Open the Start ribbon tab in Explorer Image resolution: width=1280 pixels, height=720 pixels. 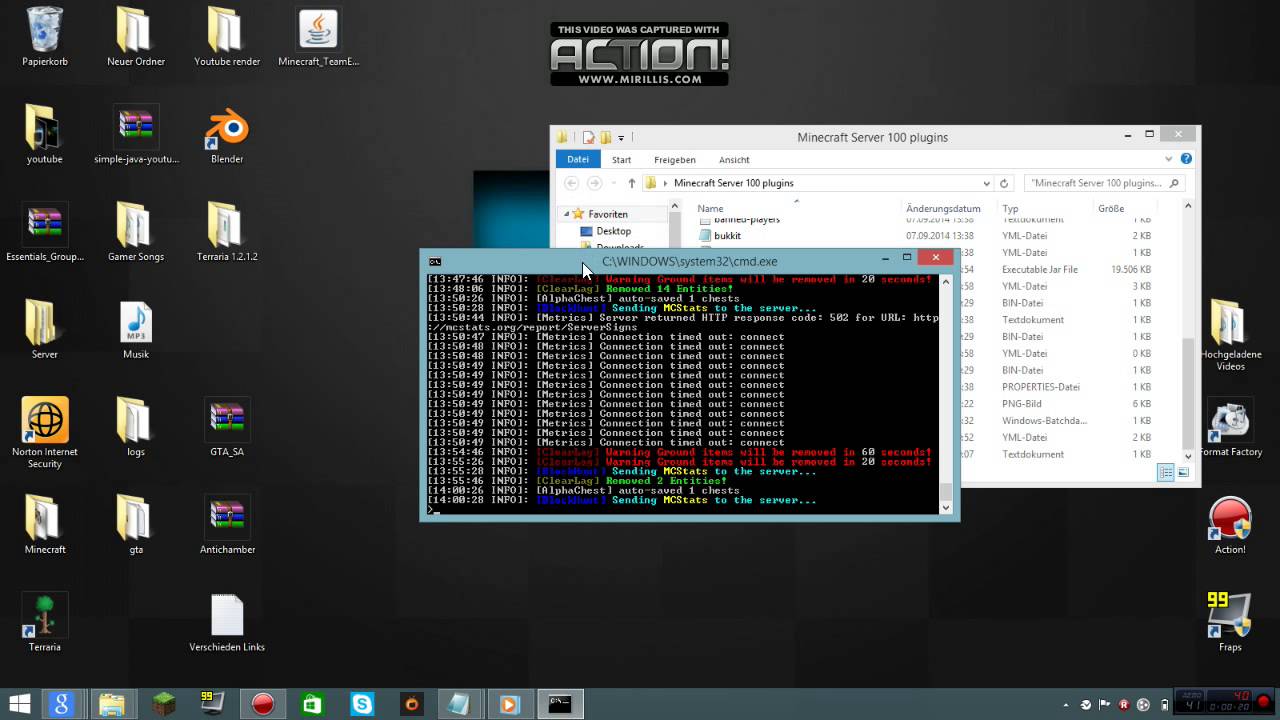621,159
